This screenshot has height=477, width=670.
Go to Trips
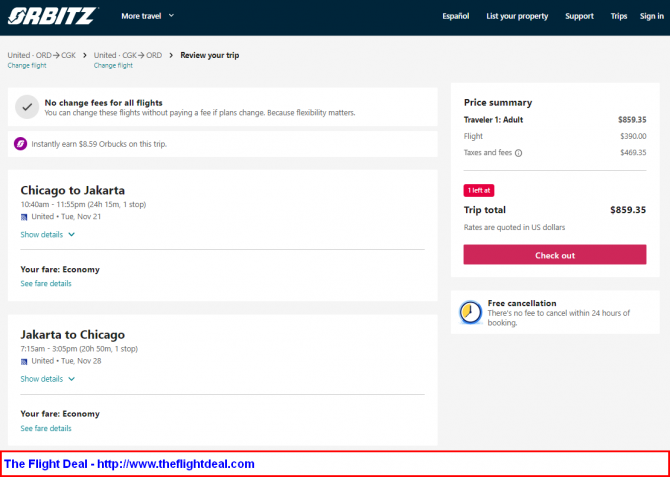619,16
